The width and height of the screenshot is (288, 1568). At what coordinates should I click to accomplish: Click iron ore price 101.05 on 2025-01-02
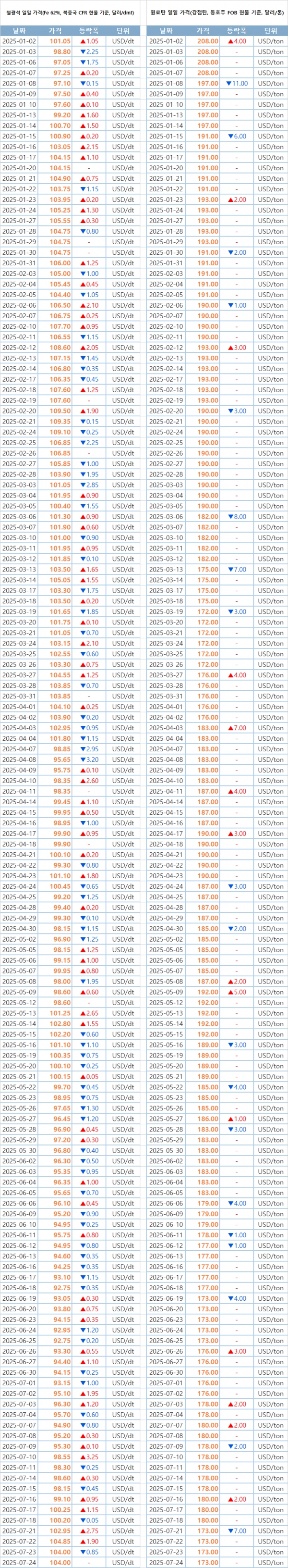(60, 41)
